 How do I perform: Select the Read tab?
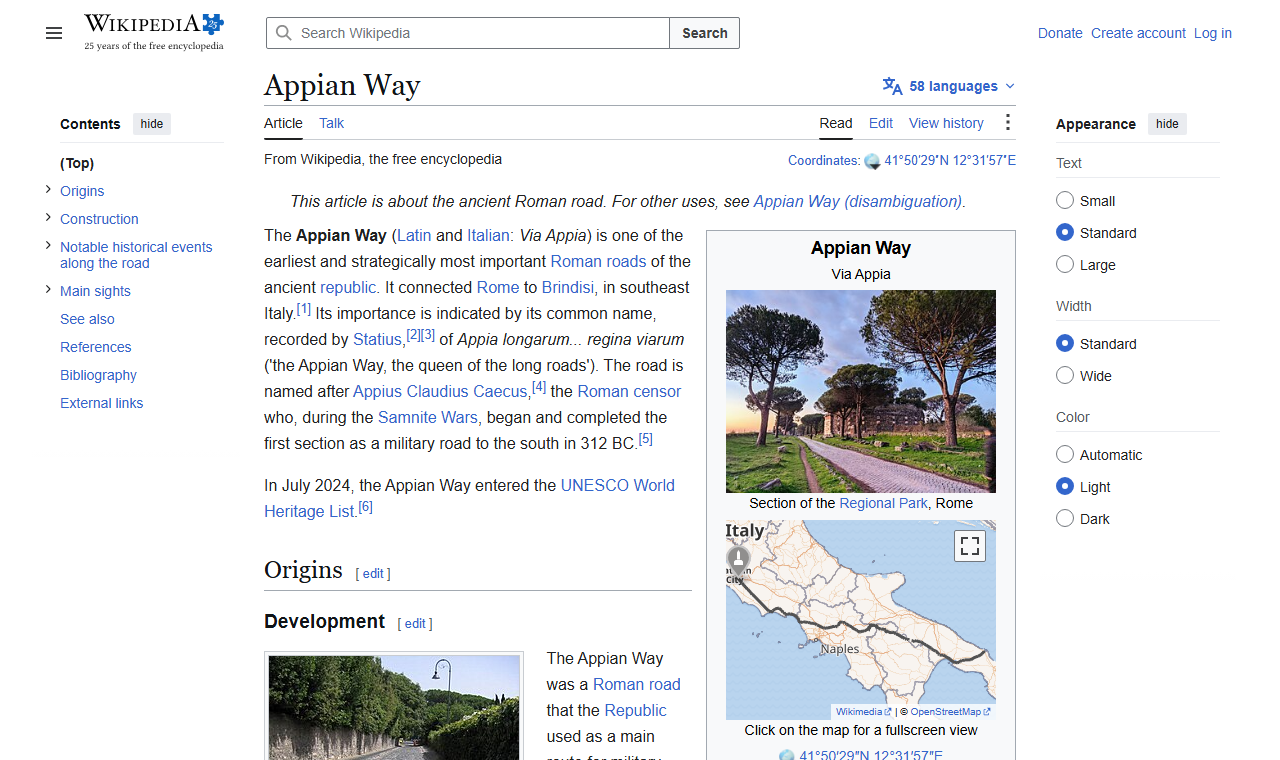pyautogui.click(x=836, y=123)
